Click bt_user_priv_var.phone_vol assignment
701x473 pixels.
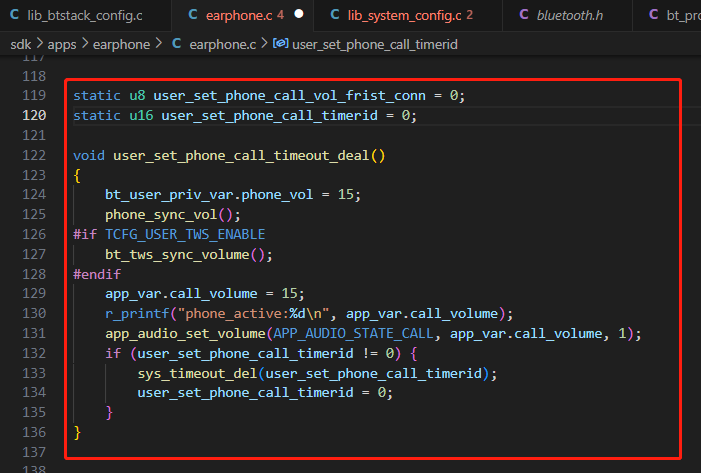tap(233, 194)
